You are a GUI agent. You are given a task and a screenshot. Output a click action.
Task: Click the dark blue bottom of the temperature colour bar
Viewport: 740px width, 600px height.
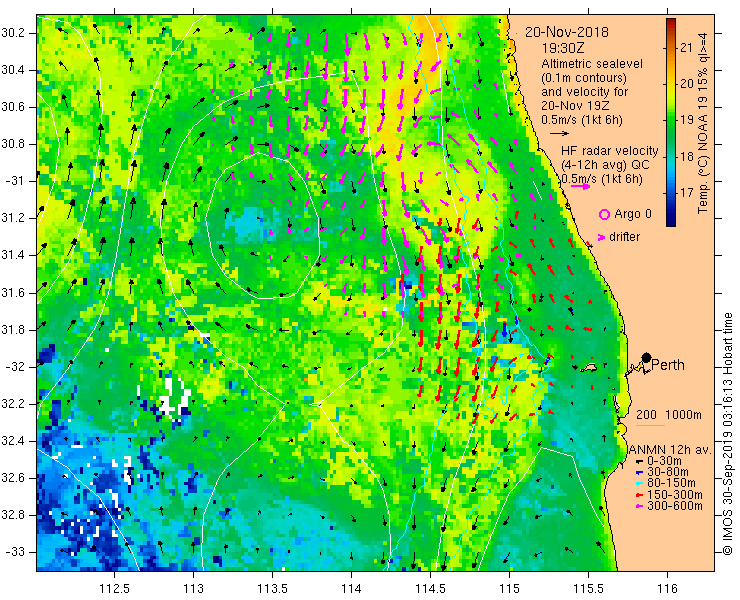coord(671,222)
